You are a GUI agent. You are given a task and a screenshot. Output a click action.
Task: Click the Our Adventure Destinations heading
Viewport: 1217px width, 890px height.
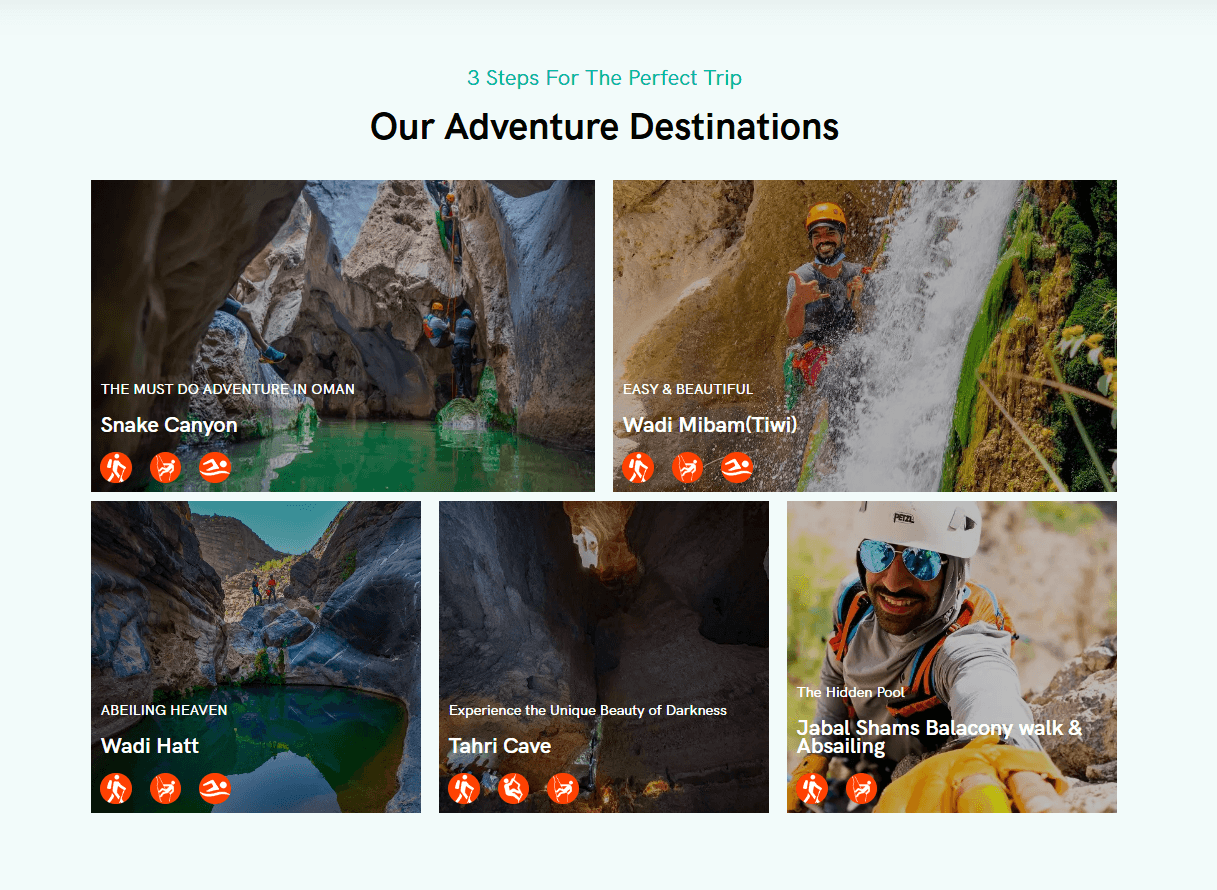tap(605, 127)
